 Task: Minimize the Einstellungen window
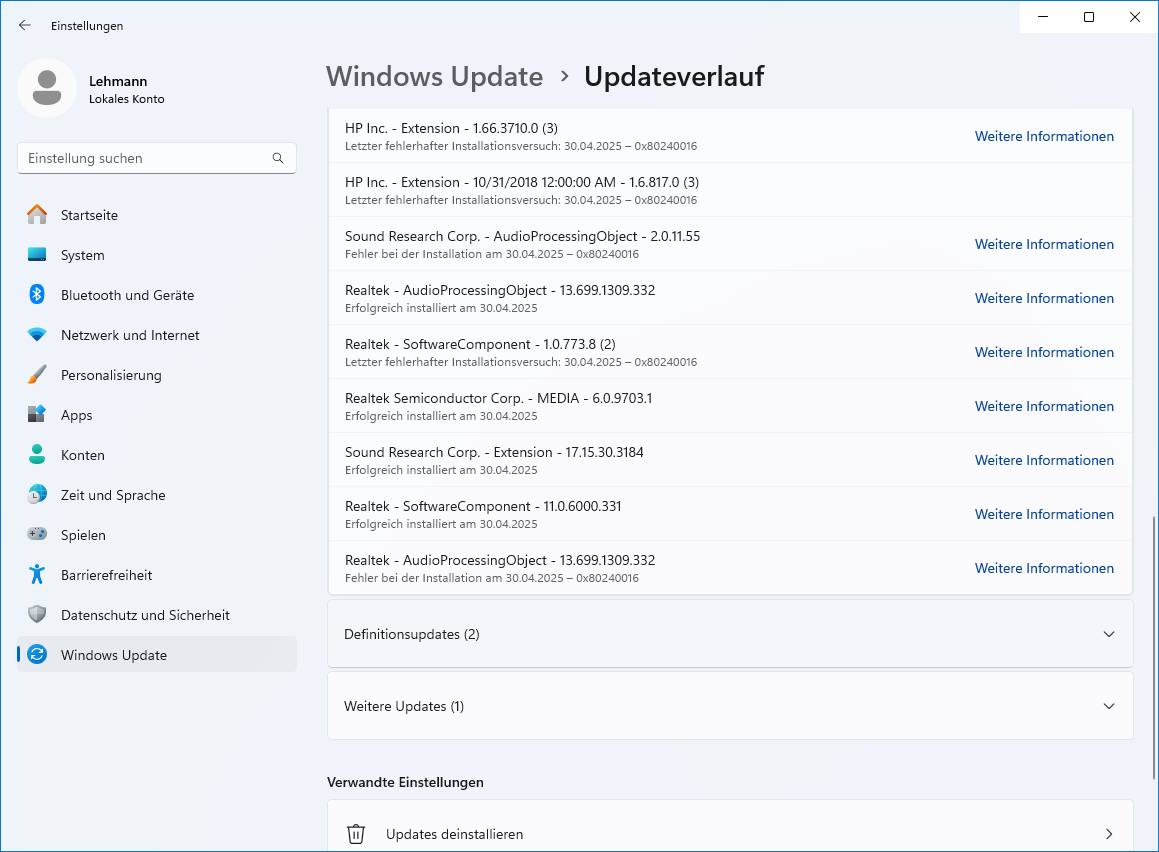click(x=1043, y=17)
